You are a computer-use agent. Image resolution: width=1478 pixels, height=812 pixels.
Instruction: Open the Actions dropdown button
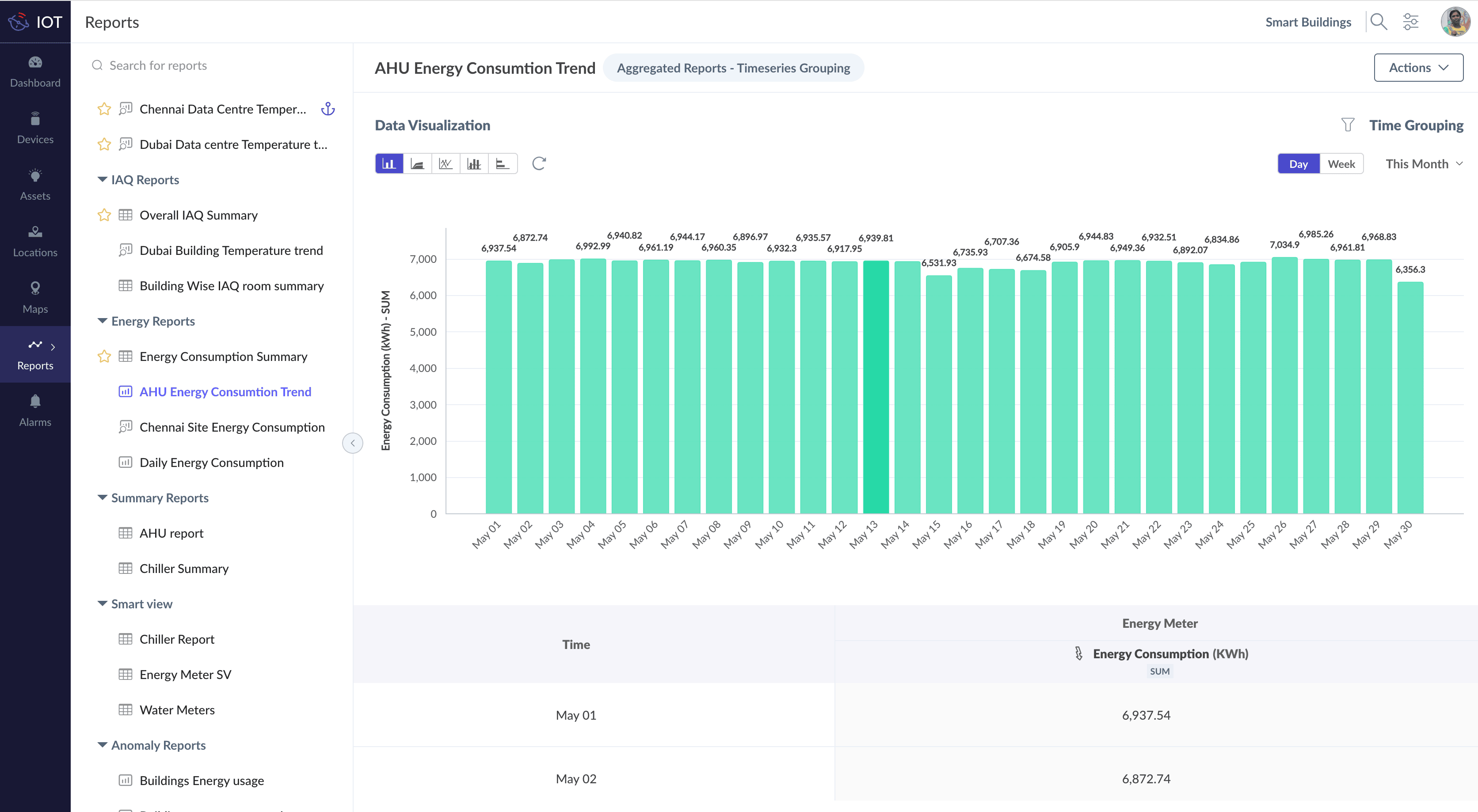point(1418,68)
